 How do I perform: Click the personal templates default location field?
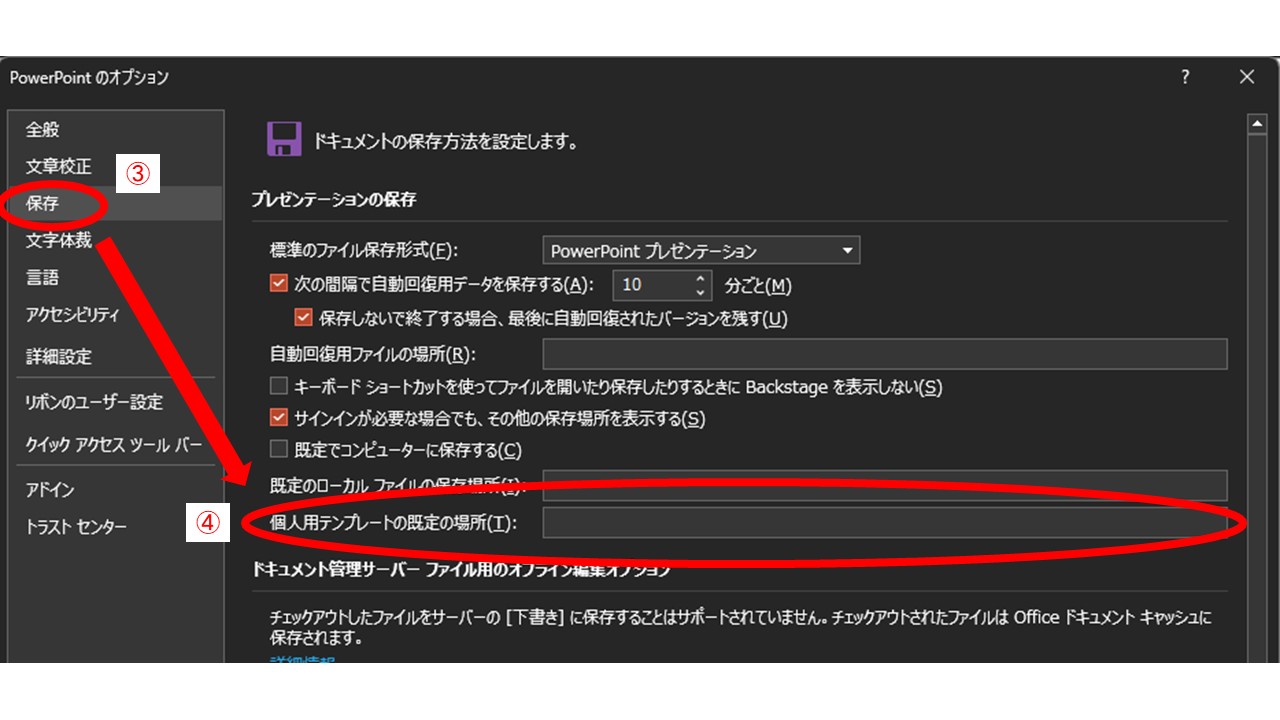tap(884, 522)
